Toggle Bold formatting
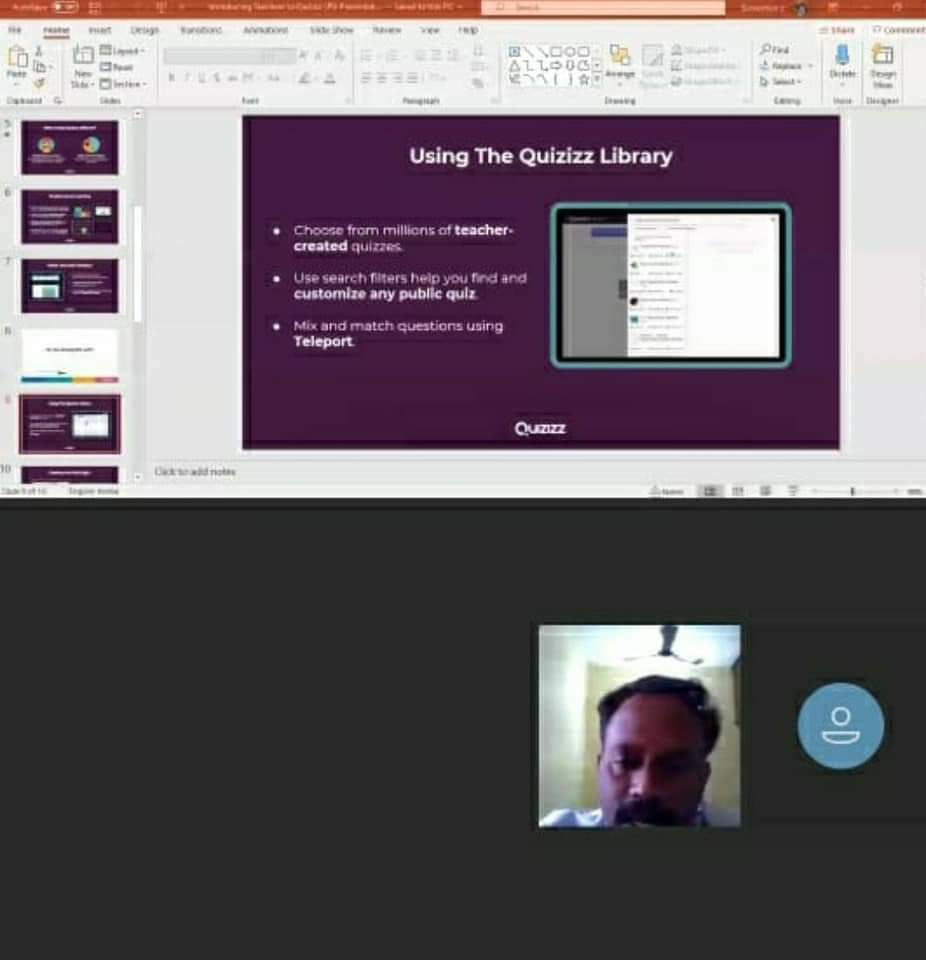The image size is (926, 960). [x=171, y=78]
